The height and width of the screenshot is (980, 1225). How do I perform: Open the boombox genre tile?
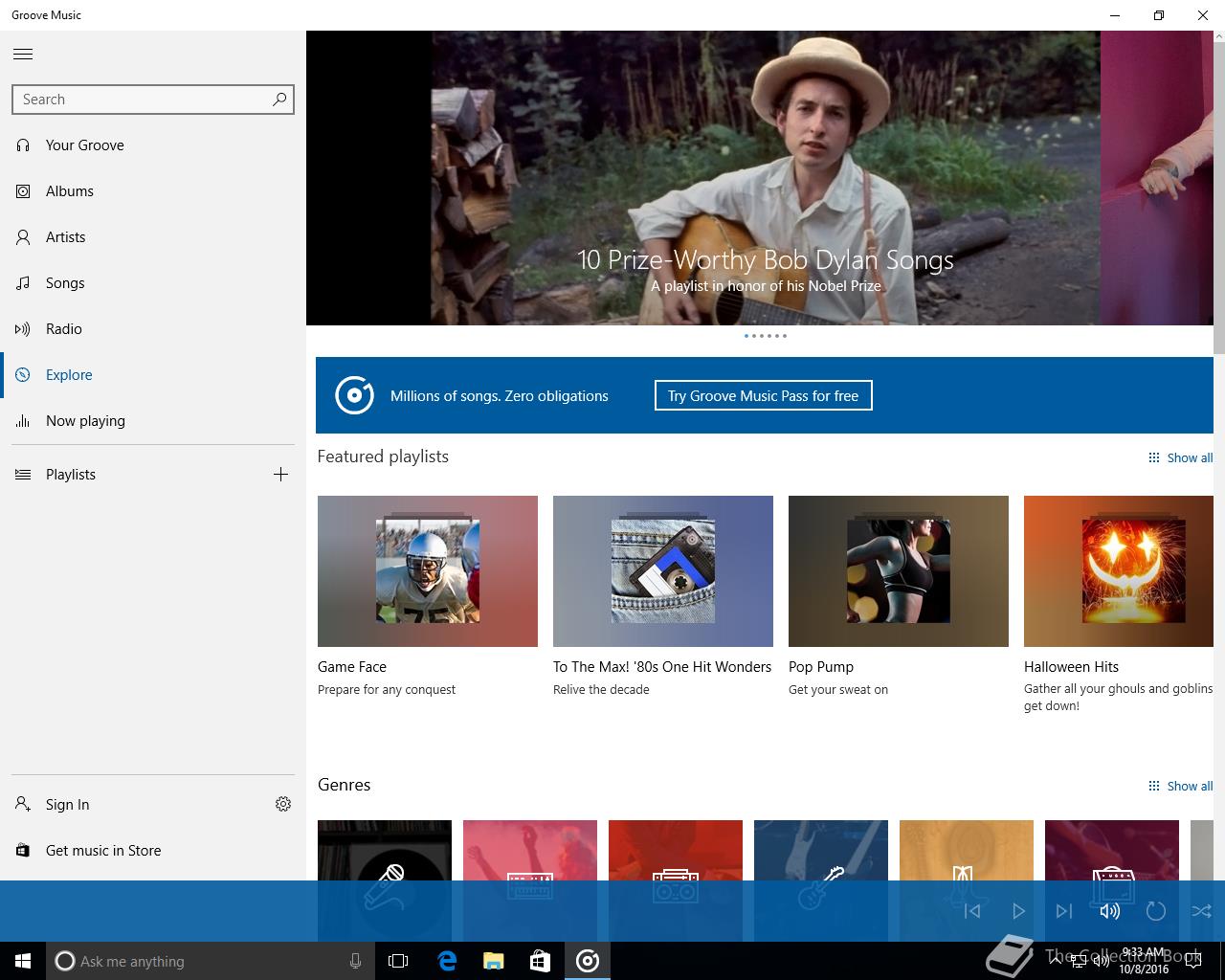(x=676, y=850)
